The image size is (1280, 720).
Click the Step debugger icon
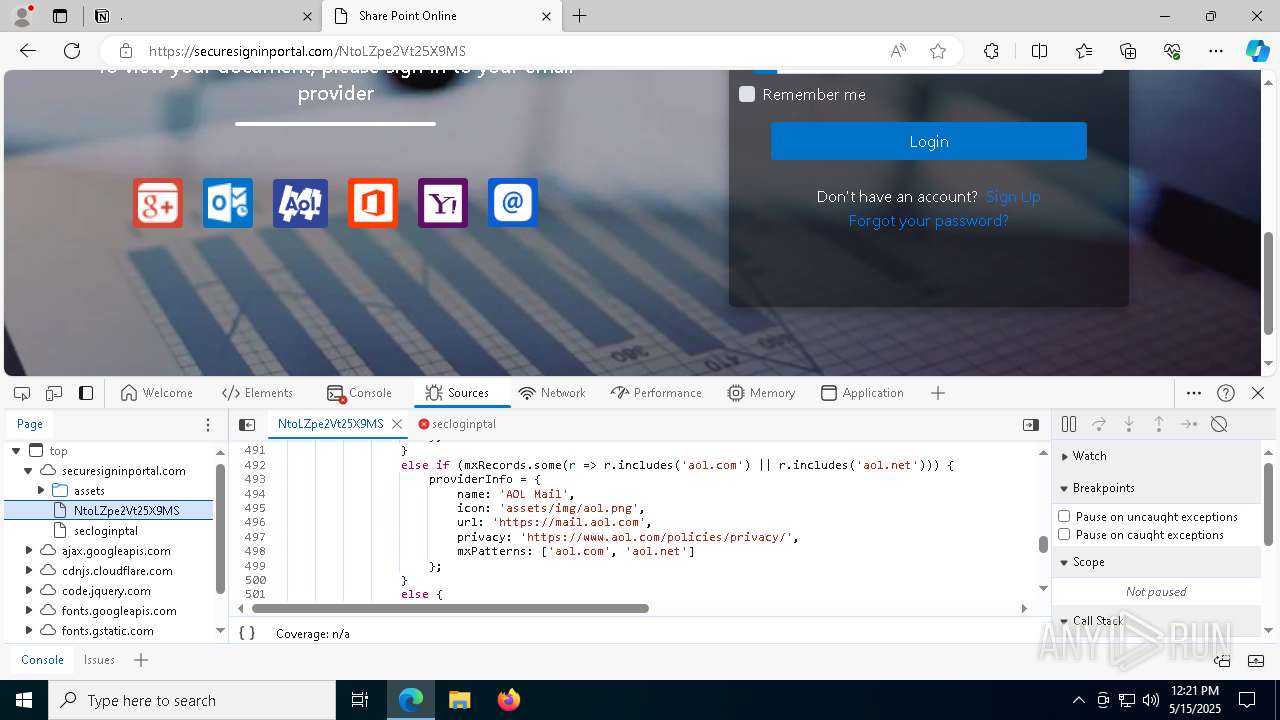pos(1189,424)
